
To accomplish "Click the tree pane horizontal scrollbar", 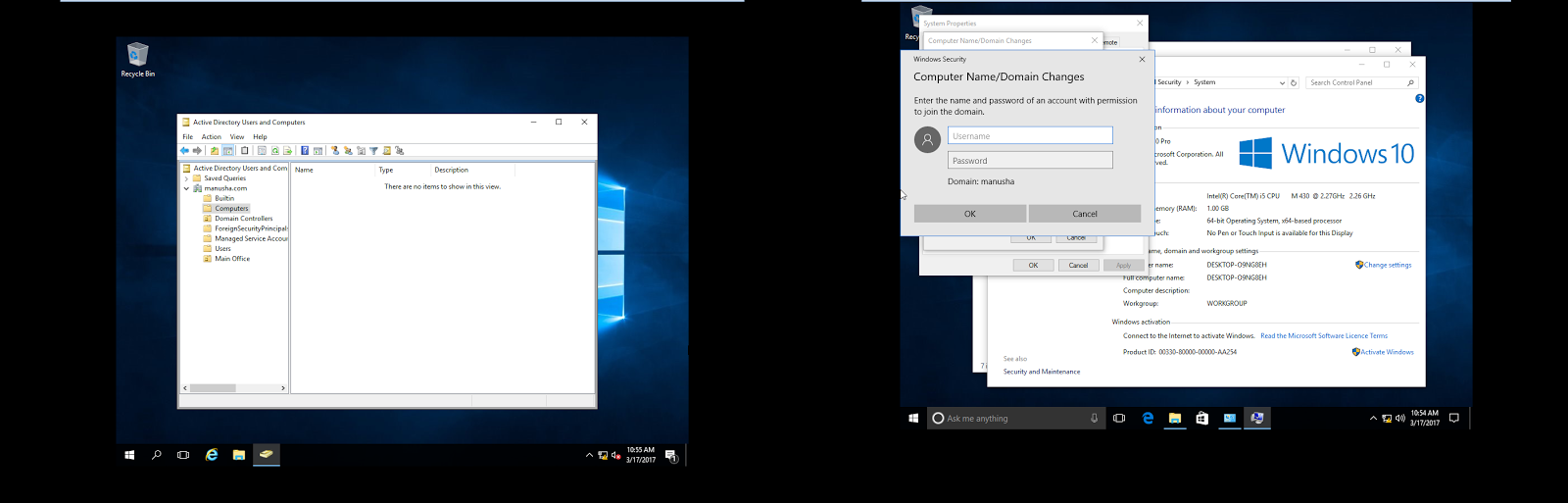I will [213, 388].
